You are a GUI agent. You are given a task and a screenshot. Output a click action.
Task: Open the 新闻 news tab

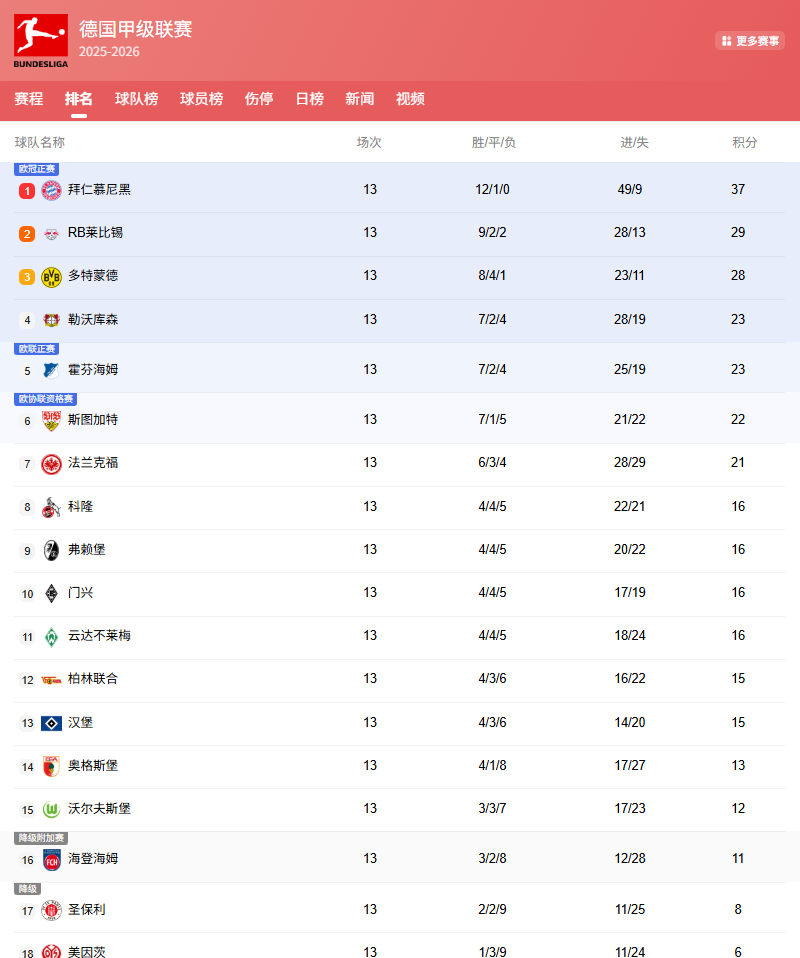(360, 99)
